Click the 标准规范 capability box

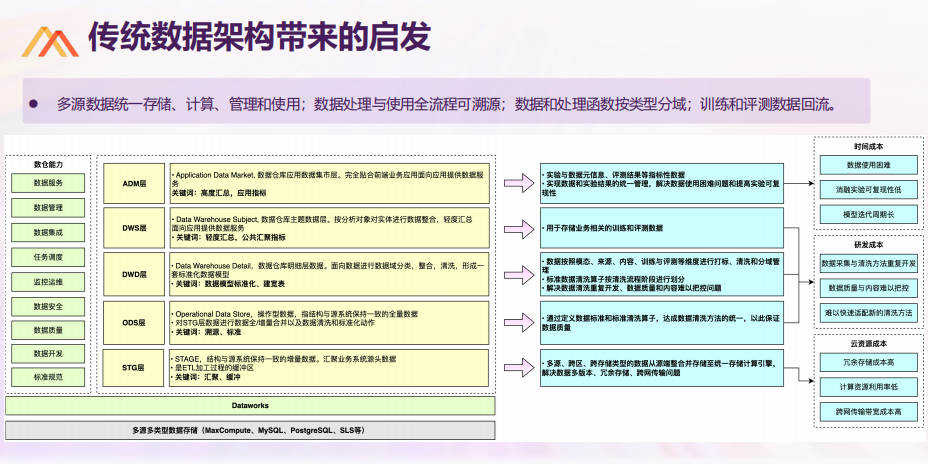48,377
